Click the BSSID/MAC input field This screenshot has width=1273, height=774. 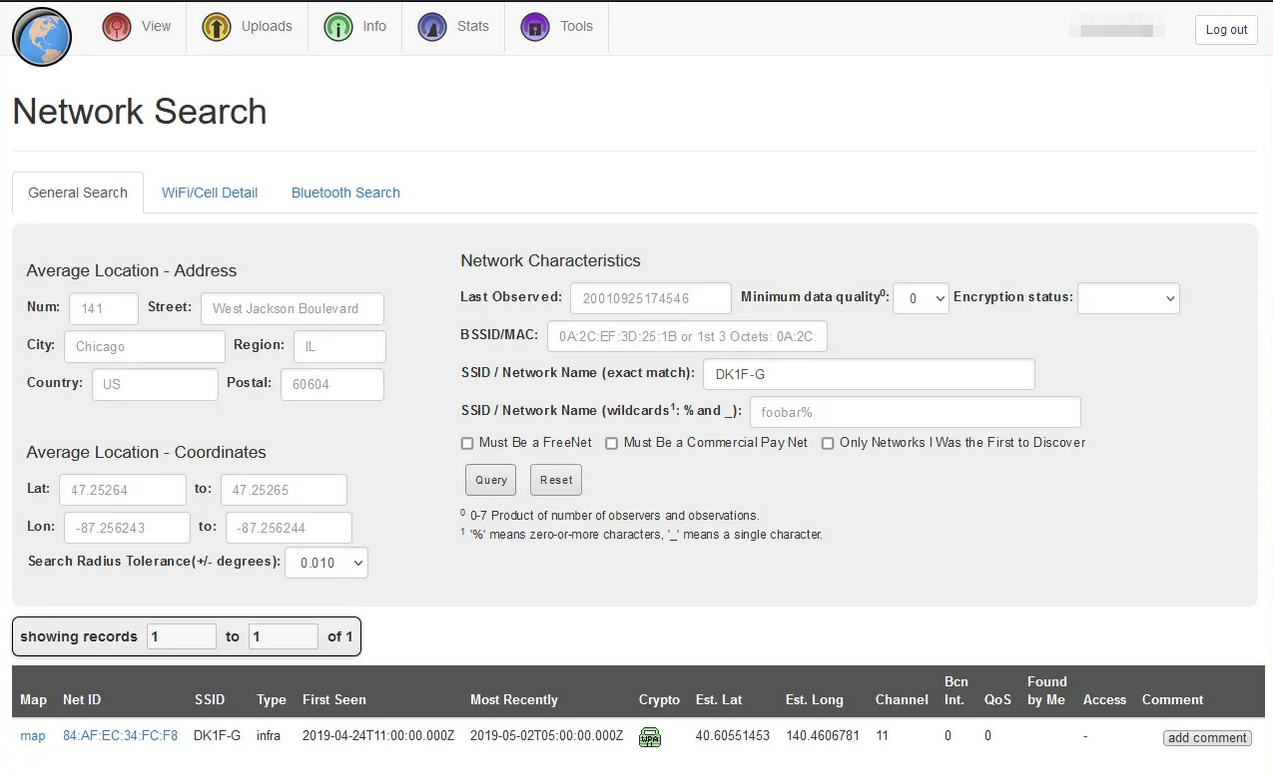pyautogui.click(x=686, y=336)
